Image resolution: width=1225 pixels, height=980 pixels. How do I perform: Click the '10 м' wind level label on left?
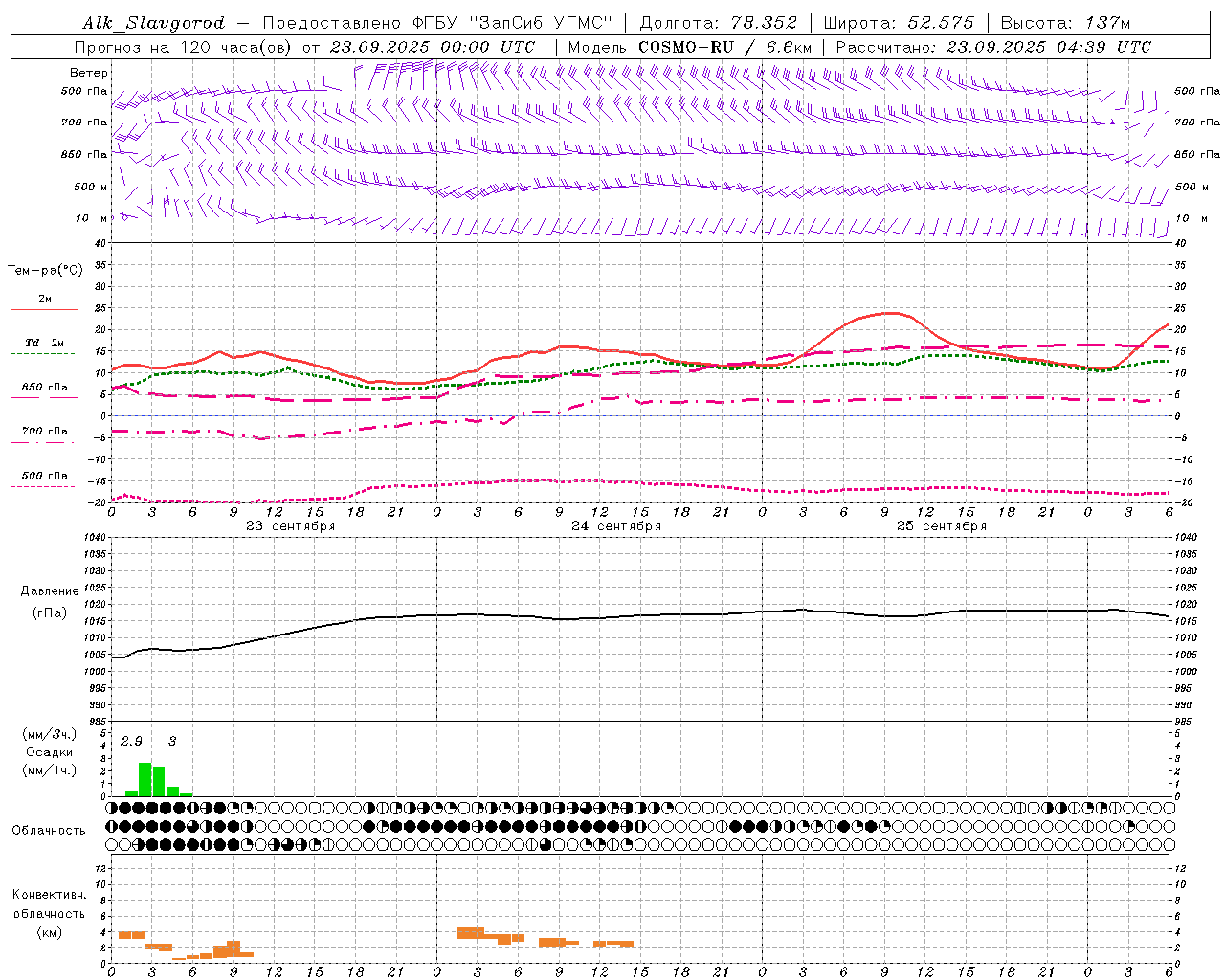(92, 218)
